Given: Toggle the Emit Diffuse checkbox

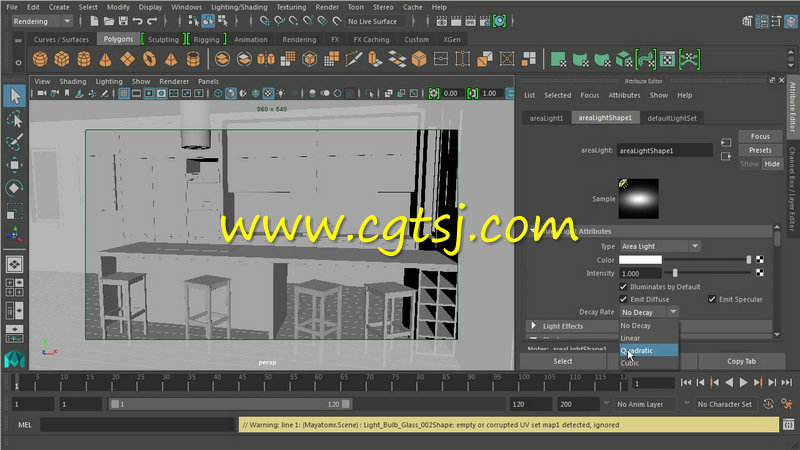Looking at the screenshot, I should click(x=623, y=299).
